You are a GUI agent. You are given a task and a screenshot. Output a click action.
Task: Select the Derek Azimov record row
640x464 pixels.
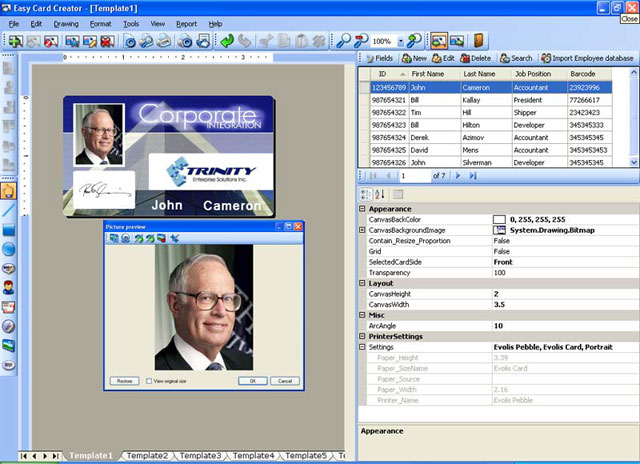pos(485,136)
